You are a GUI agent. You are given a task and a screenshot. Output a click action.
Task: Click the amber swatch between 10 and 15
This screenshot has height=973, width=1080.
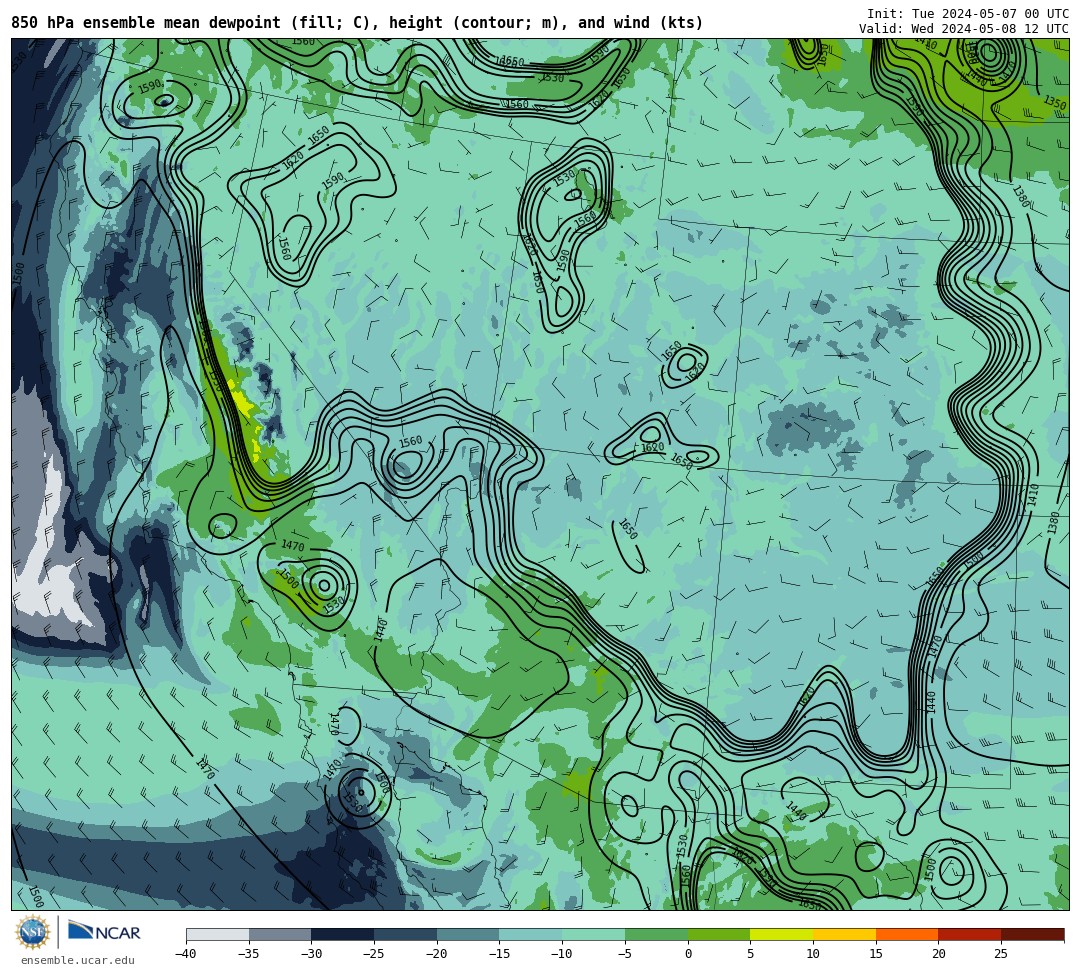[x=844, y=934]
